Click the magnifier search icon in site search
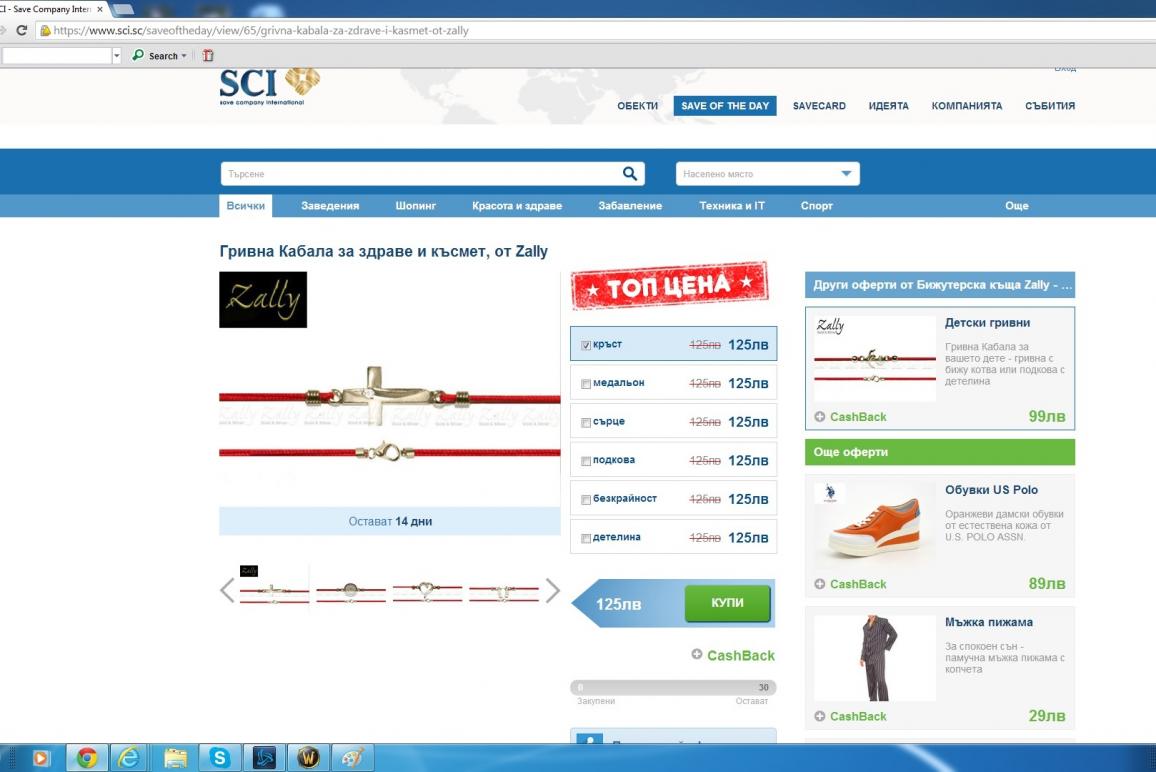1156x772 pixels. (630, 173)
